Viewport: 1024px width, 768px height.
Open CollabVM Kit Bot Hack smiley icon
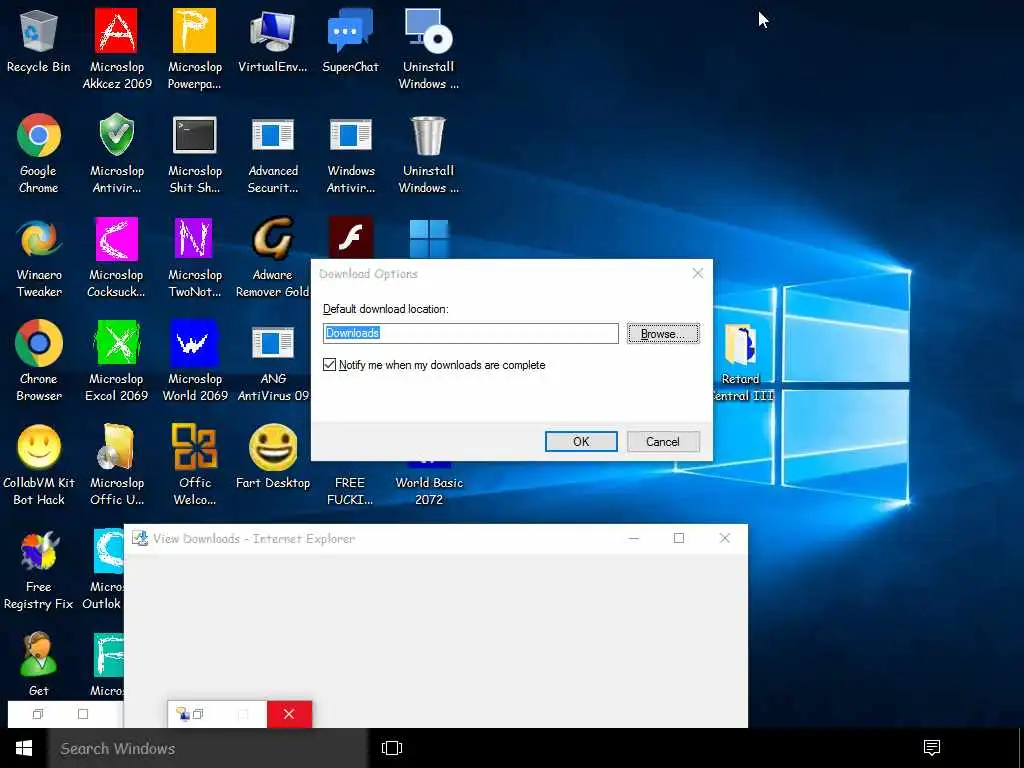pyautogui.click(x=39, y=465)
